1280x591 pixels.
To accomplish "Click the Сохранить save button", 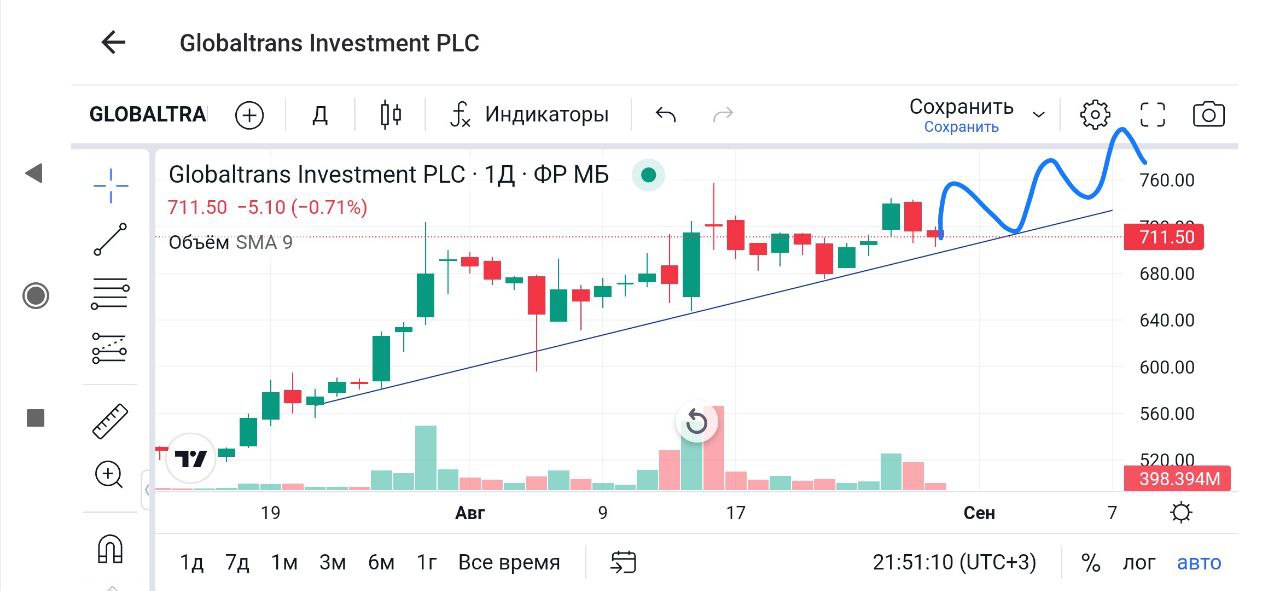I will 961,114.
